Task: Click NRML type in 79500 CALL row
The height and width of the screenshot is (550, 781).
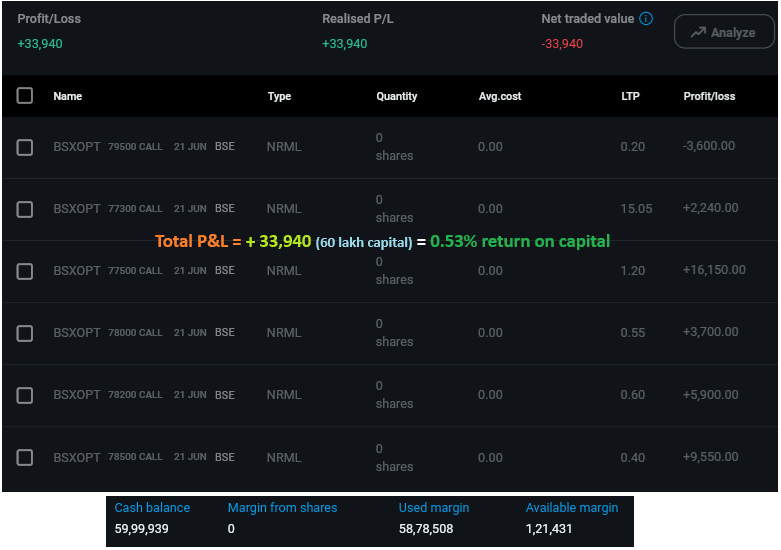Action: point(284,147)
